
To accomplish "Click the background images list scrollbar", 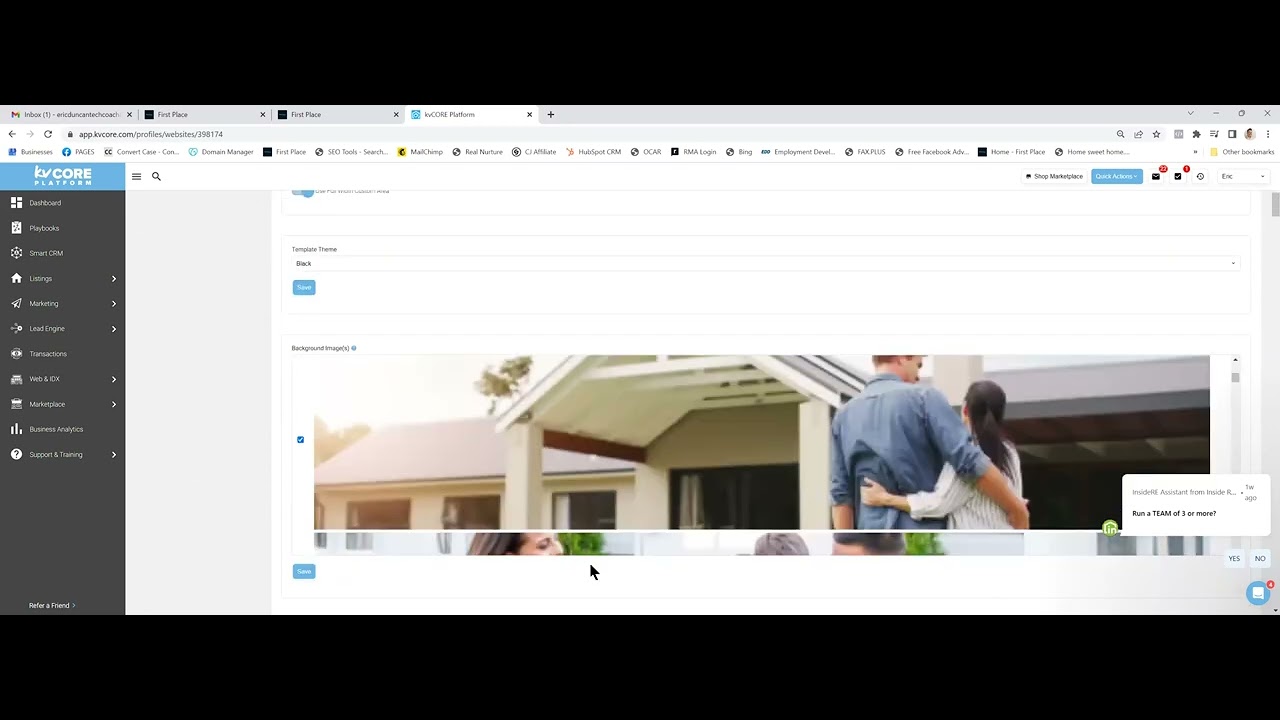I will [1235, 378].
